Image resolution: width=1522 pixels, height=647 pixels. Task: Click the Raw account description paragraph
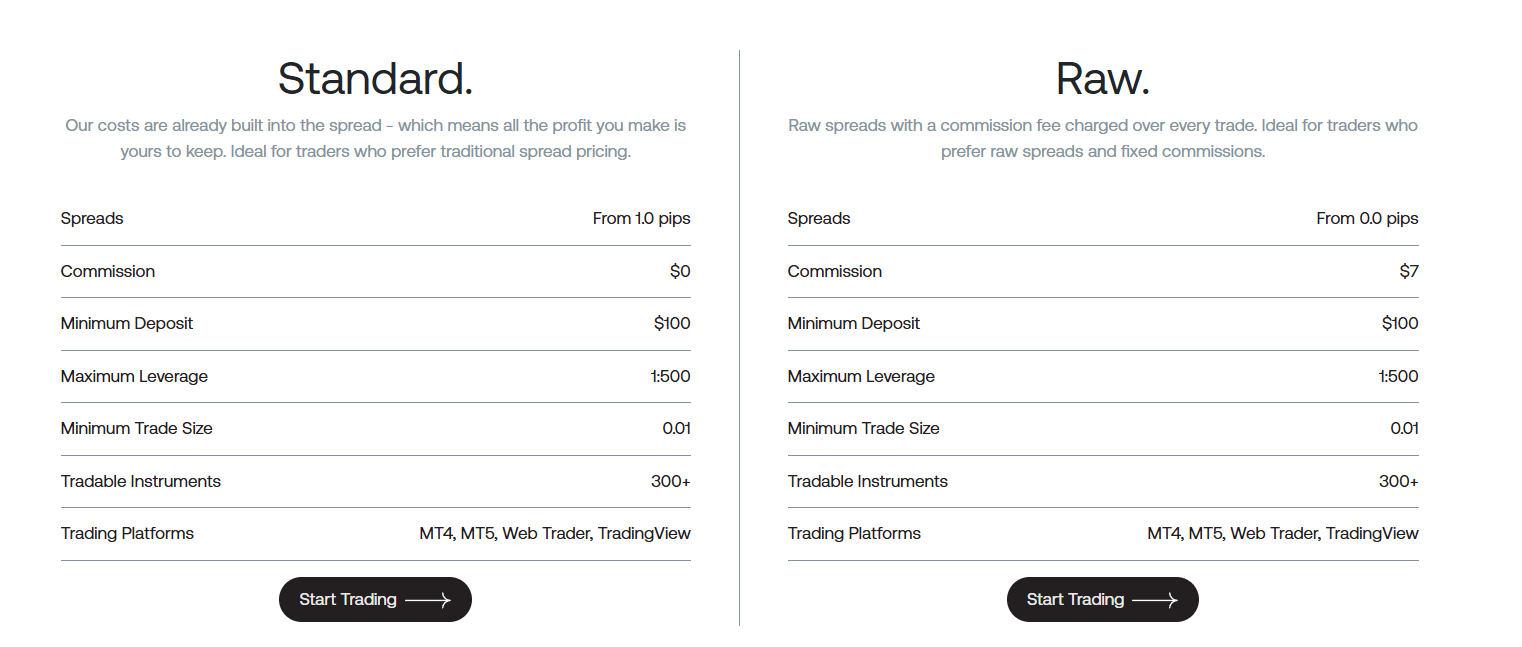pos(1102,139)
